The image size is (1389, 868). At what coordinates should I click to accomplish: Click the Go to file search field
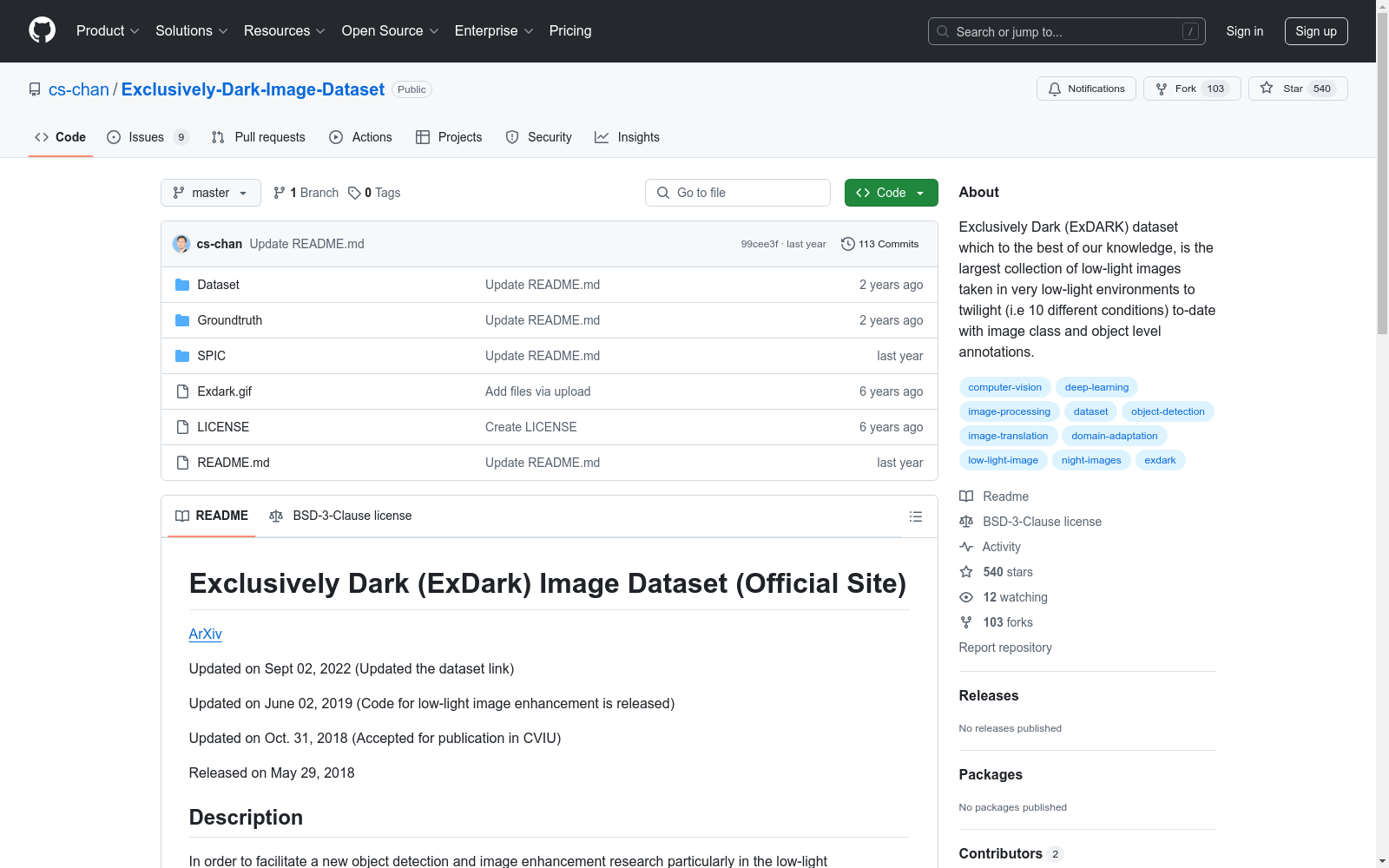coord(738,193)
